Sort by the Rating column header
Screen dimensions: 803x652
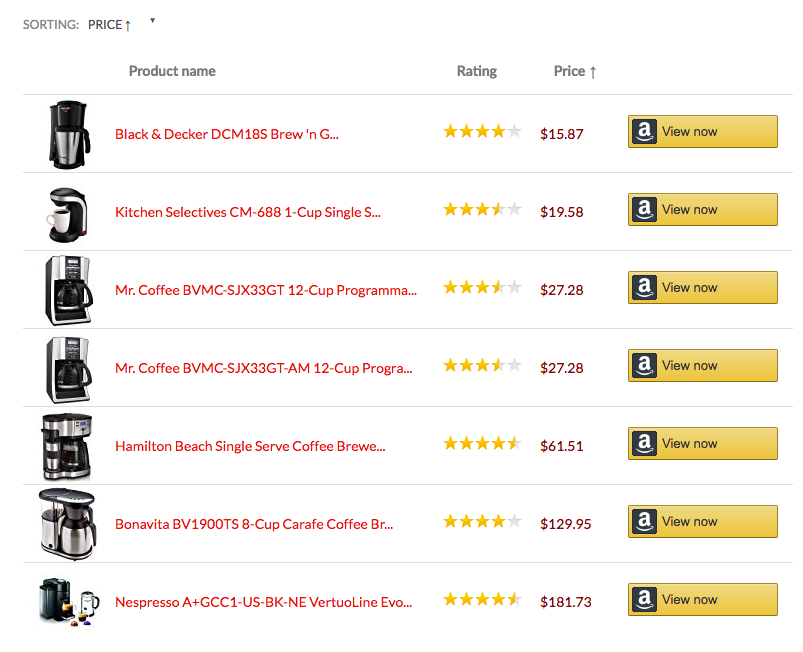click(476, 71)
